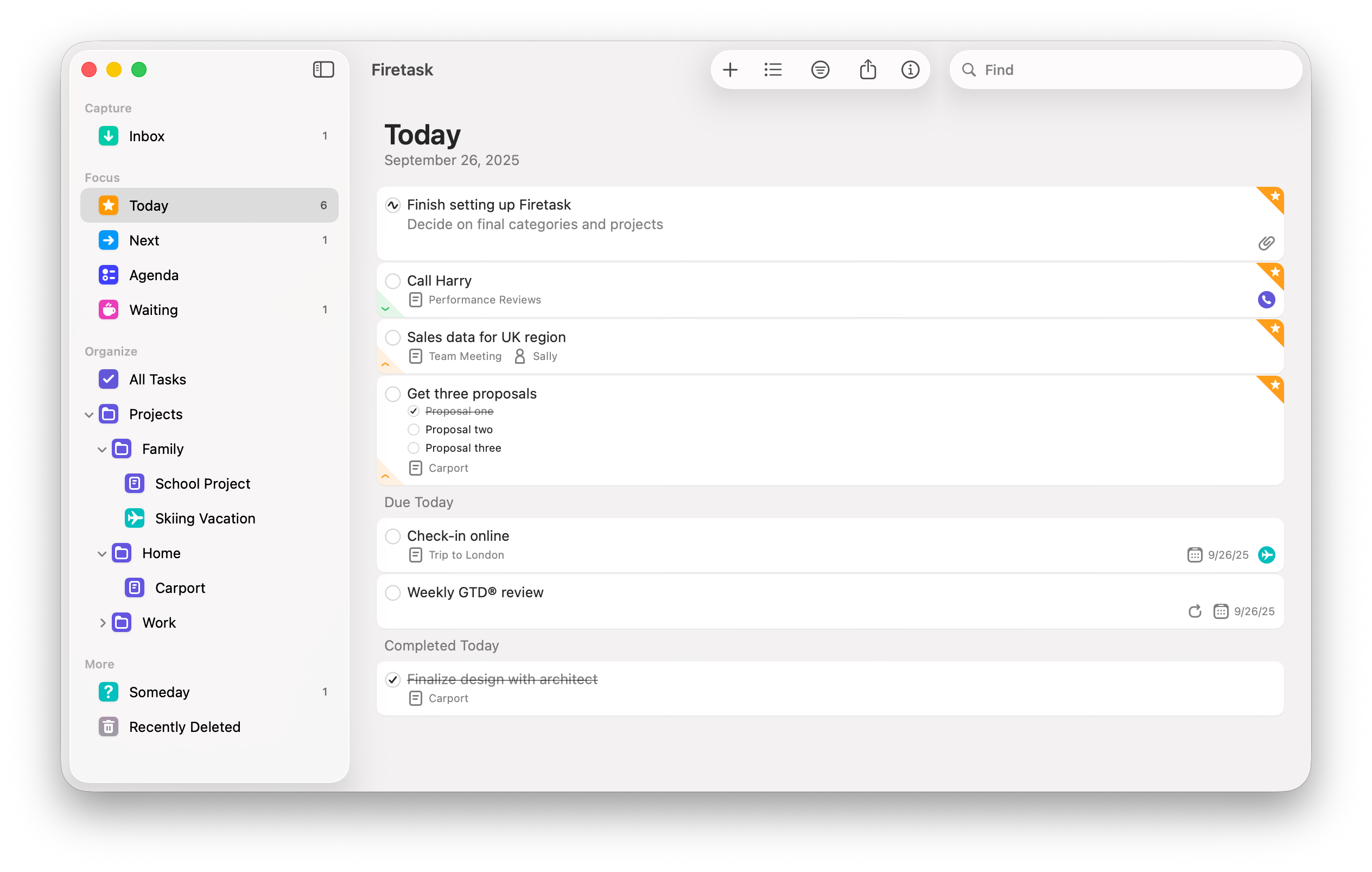Toggle the sidebar panel icon
Image resolution: width=1372 pixels, height=872 pixels.
(323, 69)
